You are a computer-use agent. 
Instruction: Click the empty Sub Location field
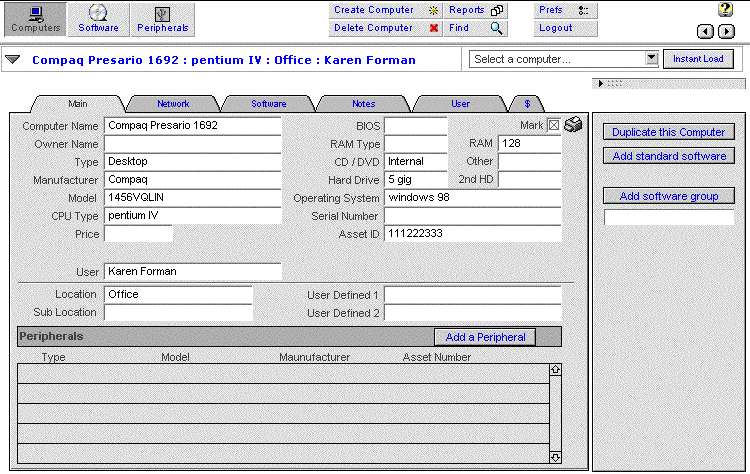pyautogui.click(x=178, y=312)
